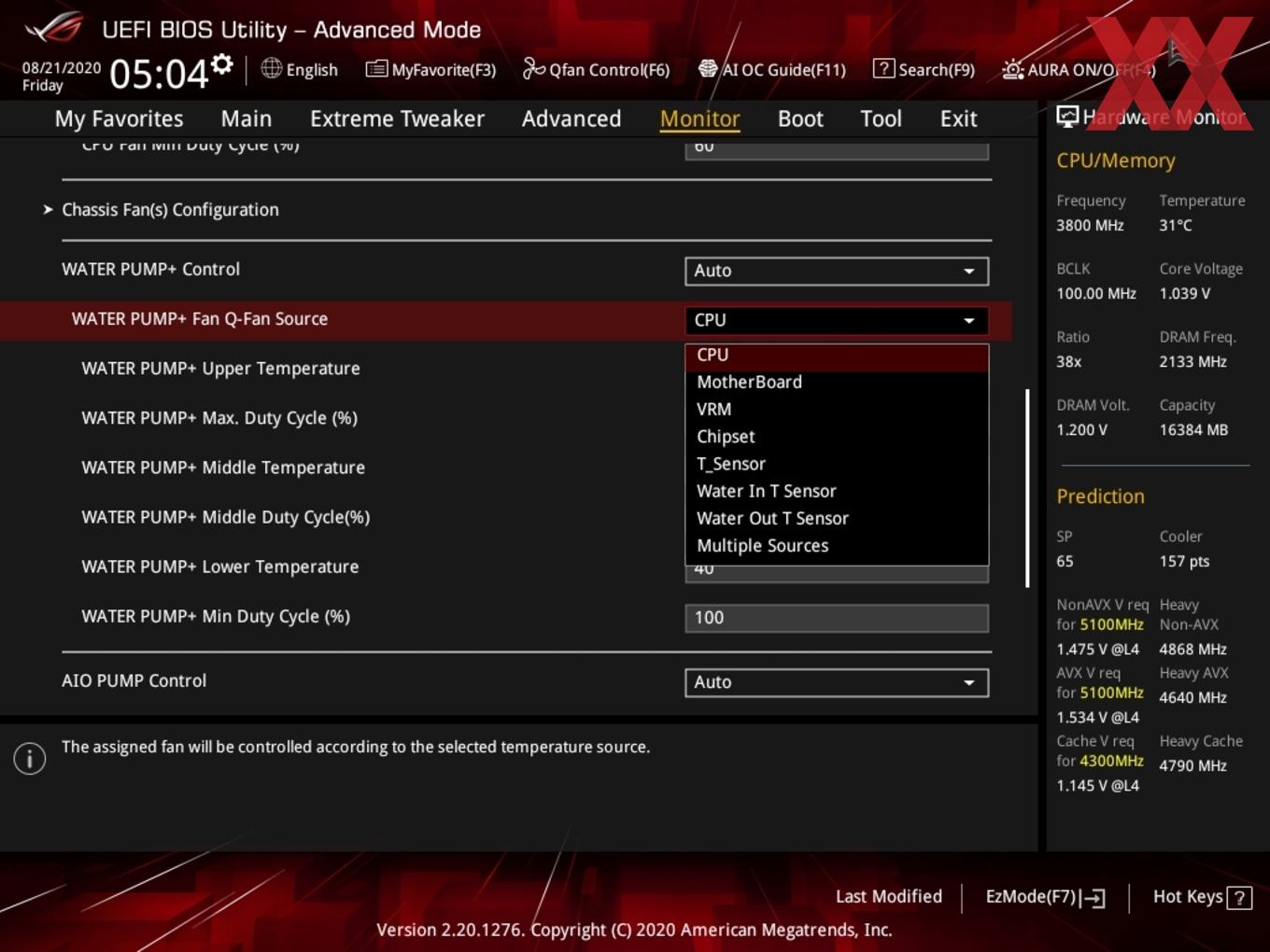Click the settings list scrollbar
This screenshot has width=1270, height=952.
point(1027,488)
